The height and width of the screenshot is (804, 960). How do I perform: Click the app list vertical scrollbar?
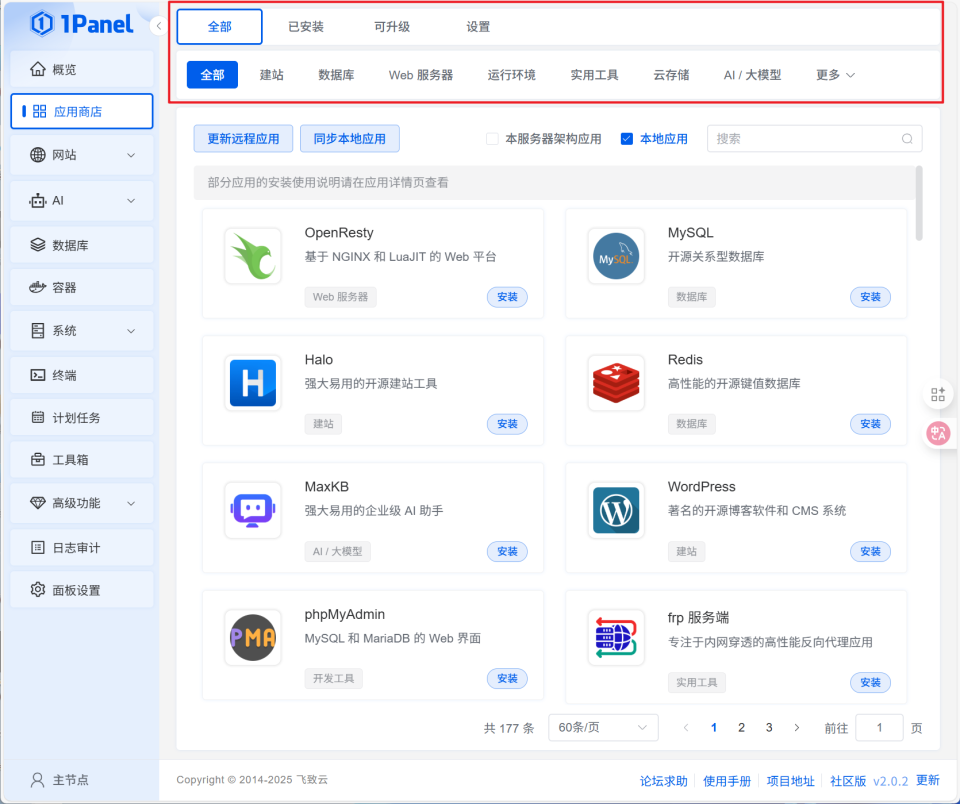coord(918,203)
